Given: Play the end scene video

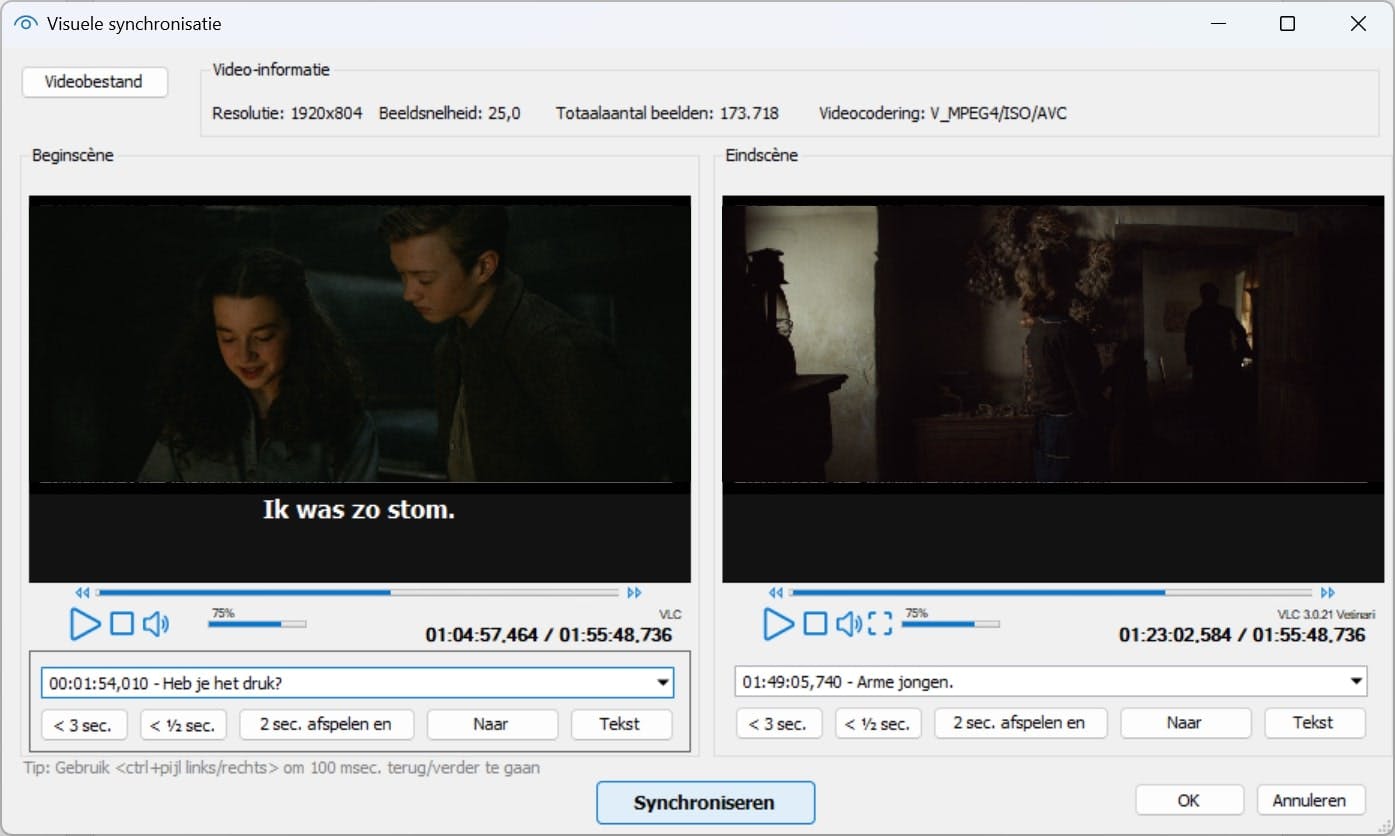Looking at the screenshot, I should click(x=778, y=624).
